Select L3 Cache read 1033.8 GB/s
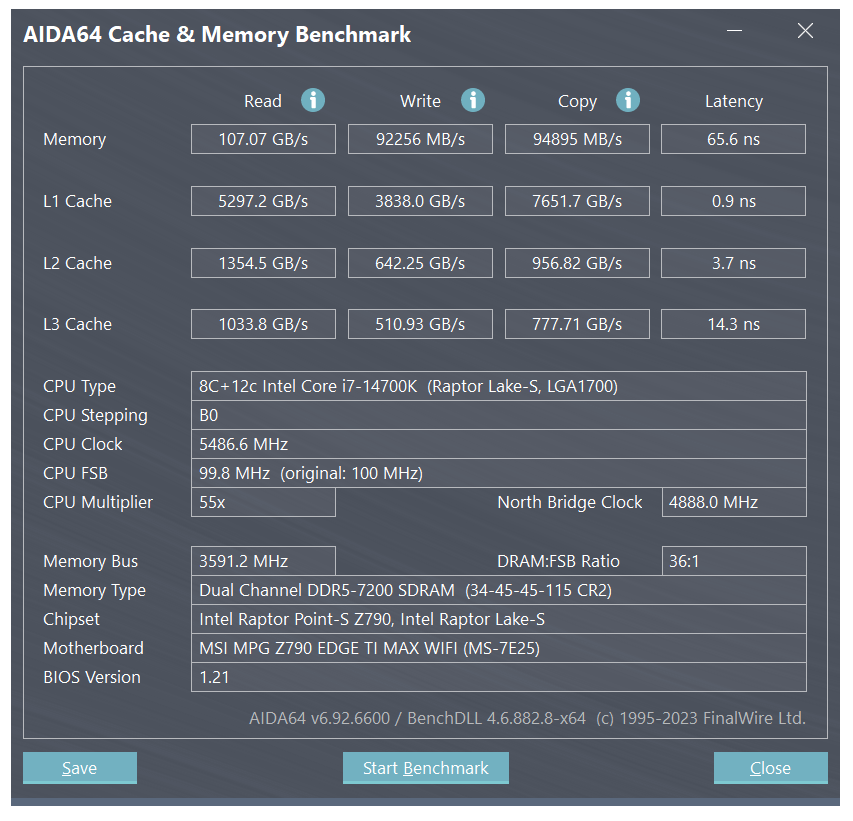The height and width of the screenshot is (821, 853). pos(263,324)
